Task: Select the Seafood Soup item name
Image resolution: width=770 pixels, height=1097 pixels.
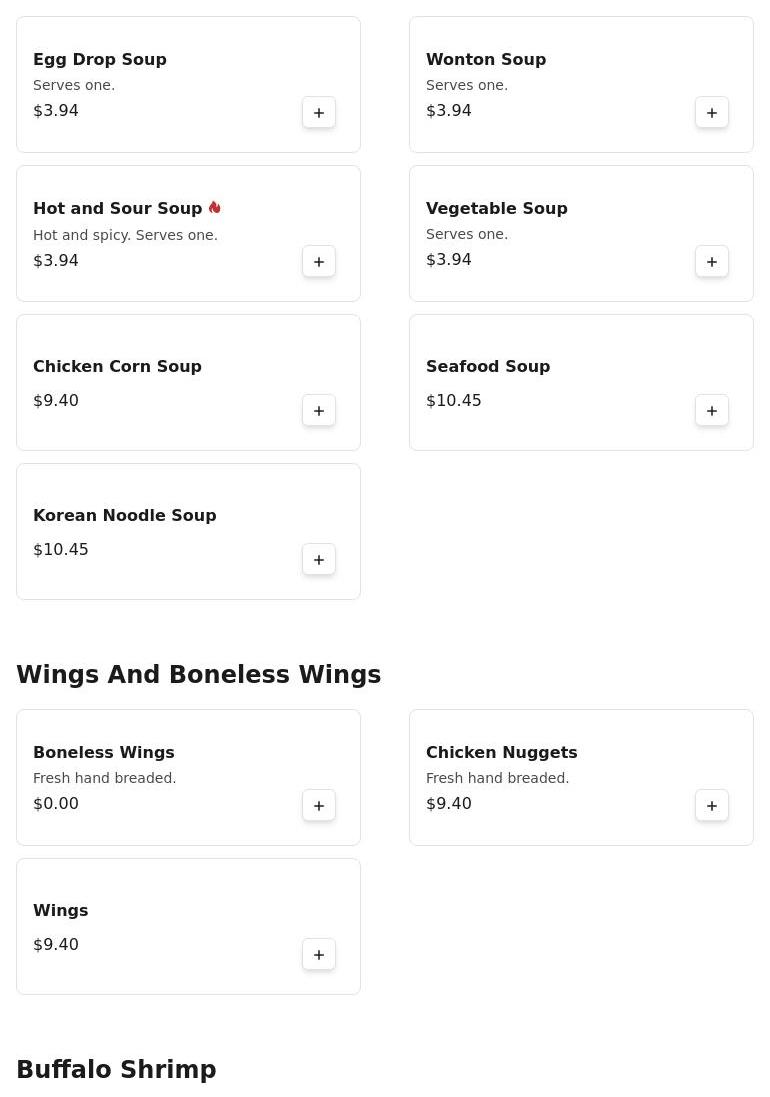Action: (x=488, y=366)
